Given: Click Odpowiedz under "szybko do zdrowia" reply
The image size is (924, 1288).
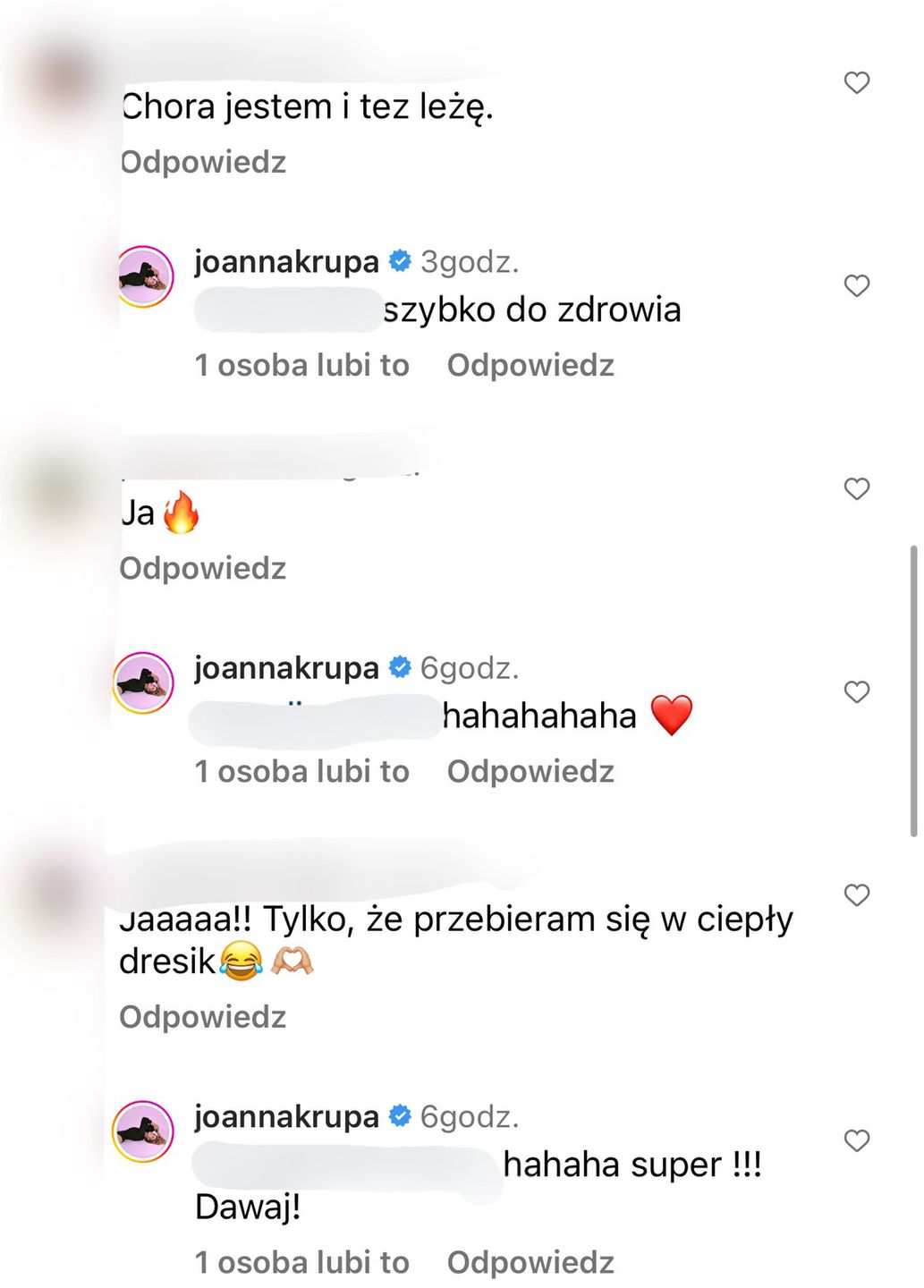Looking at the screenshot, I should tap(530, 366).
